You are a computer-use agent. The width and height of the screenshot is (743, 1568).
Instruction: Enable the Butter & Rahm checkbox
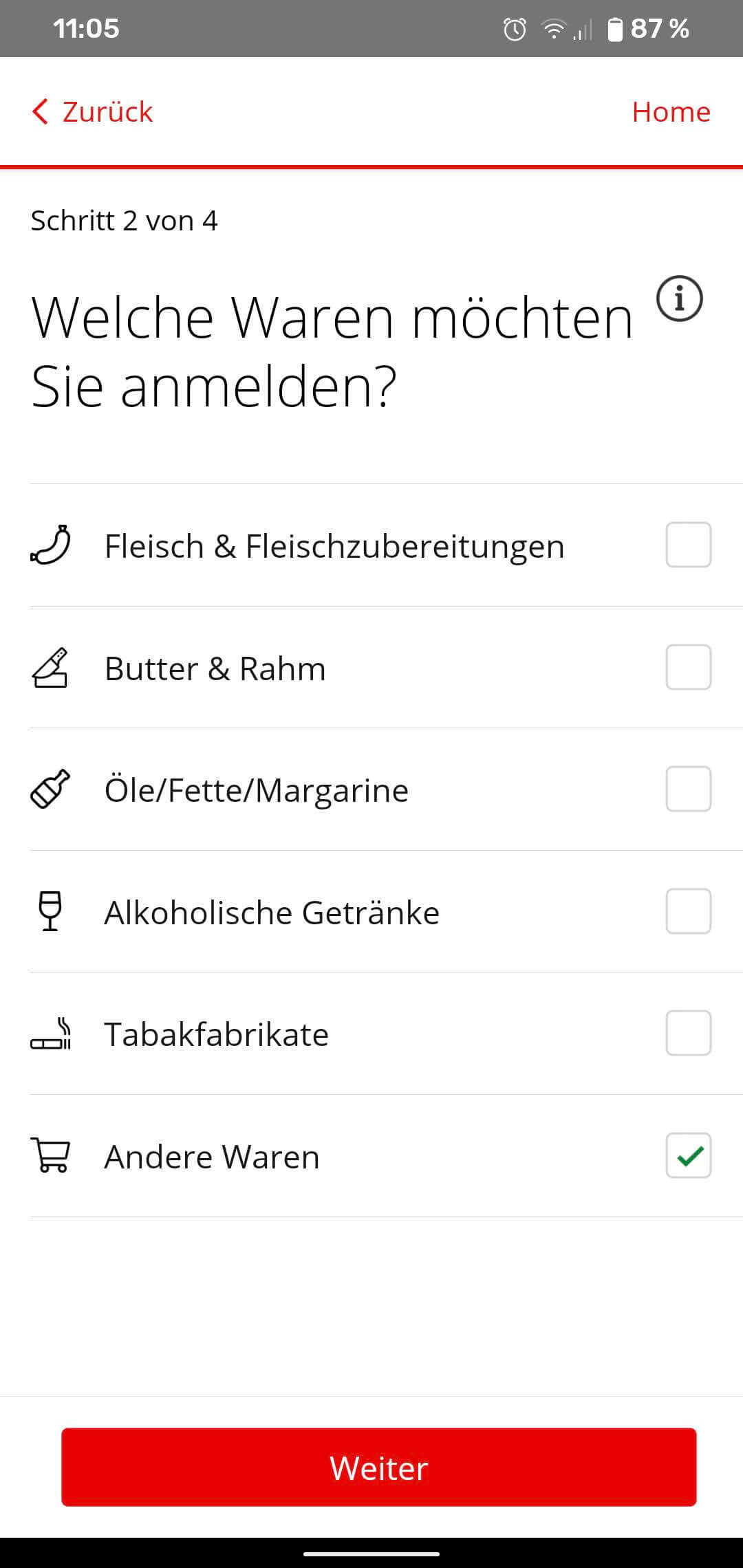tap(688, 667)
